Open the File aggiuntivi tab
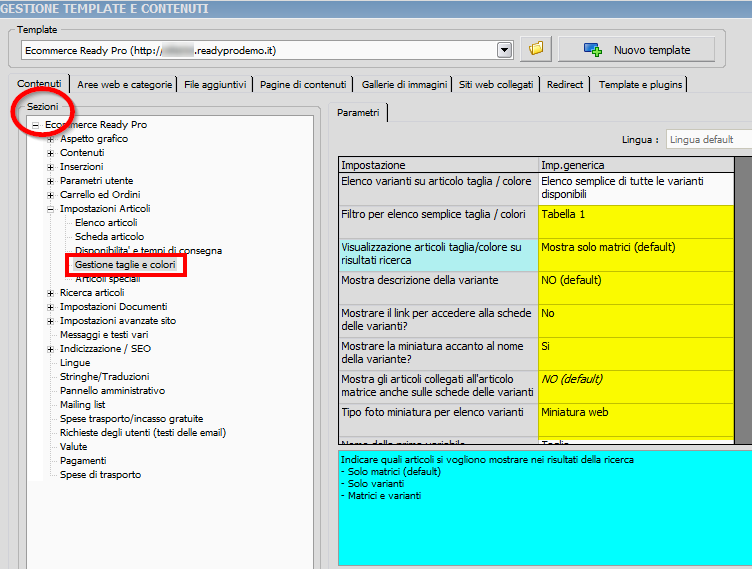752x569 pixels. 215,84
